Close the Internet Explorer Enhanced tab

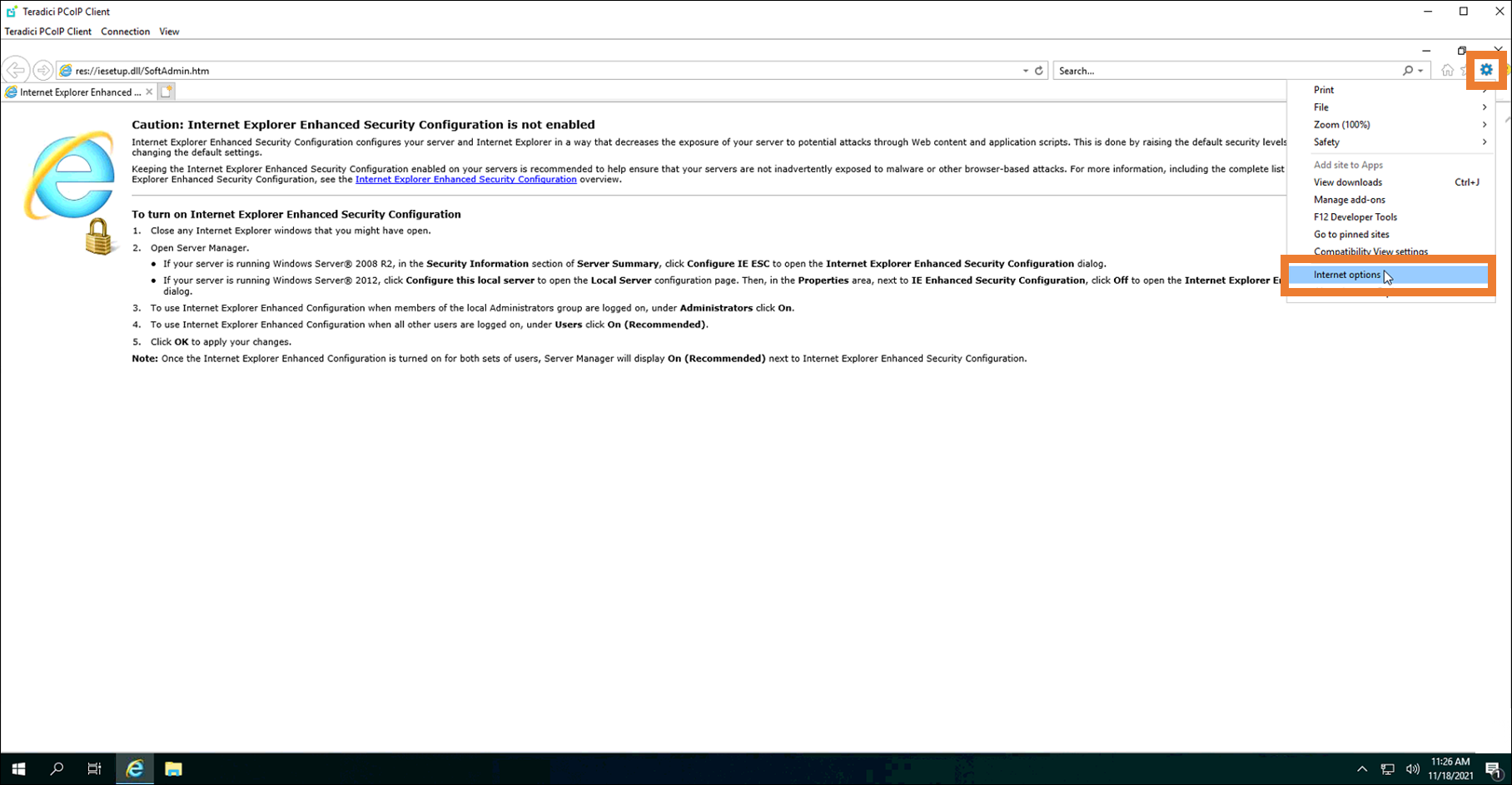(x=149, y=92)
